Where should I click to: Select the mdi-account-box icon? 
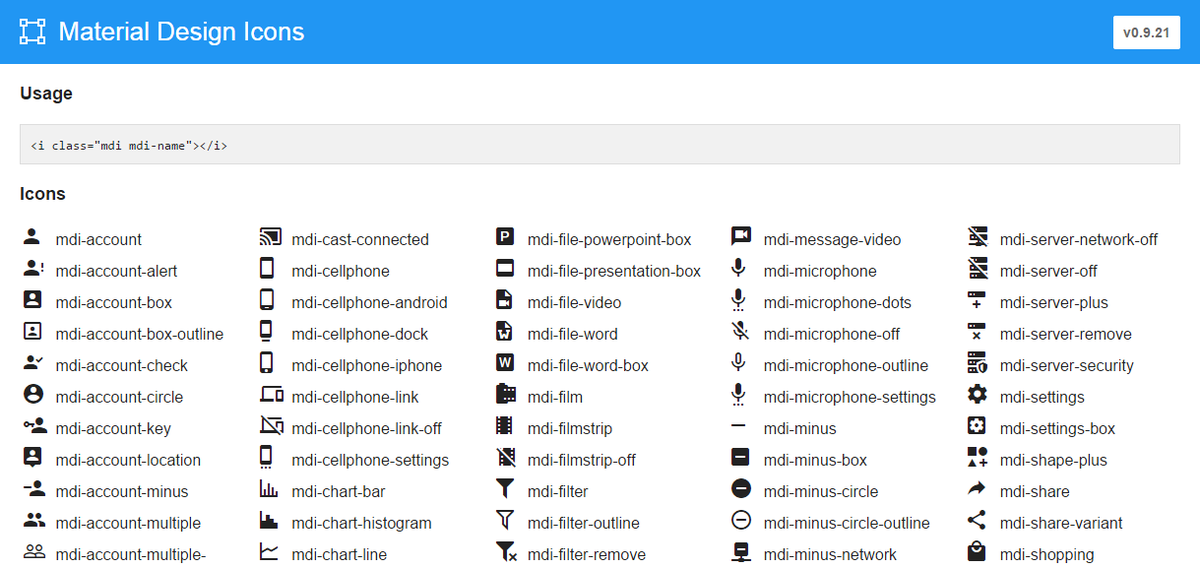[32, 300]
